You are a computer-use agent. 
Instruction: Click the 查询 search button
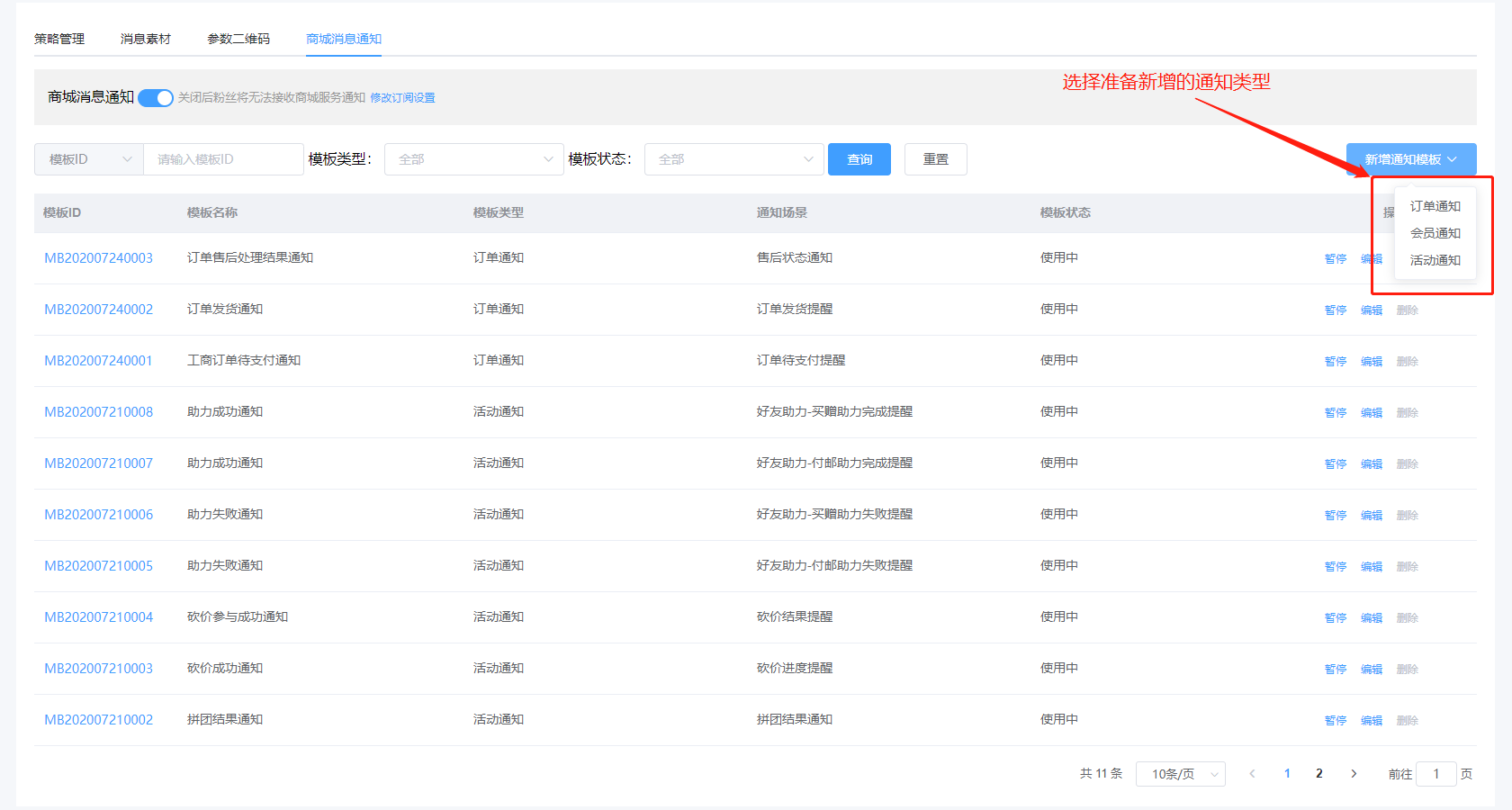pyautogui.click(x=859, y=159)
